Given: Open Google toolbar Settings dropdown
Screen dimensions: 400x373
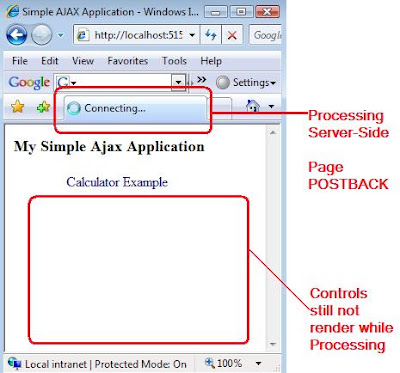Looking at the screenshot, I should pyautogui.click(x=246, y=82).
